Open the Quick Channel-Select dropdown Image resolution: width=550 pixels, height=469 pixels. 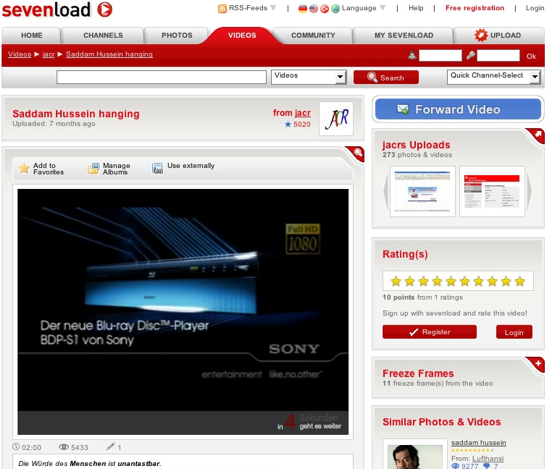(x=494, y=77)
